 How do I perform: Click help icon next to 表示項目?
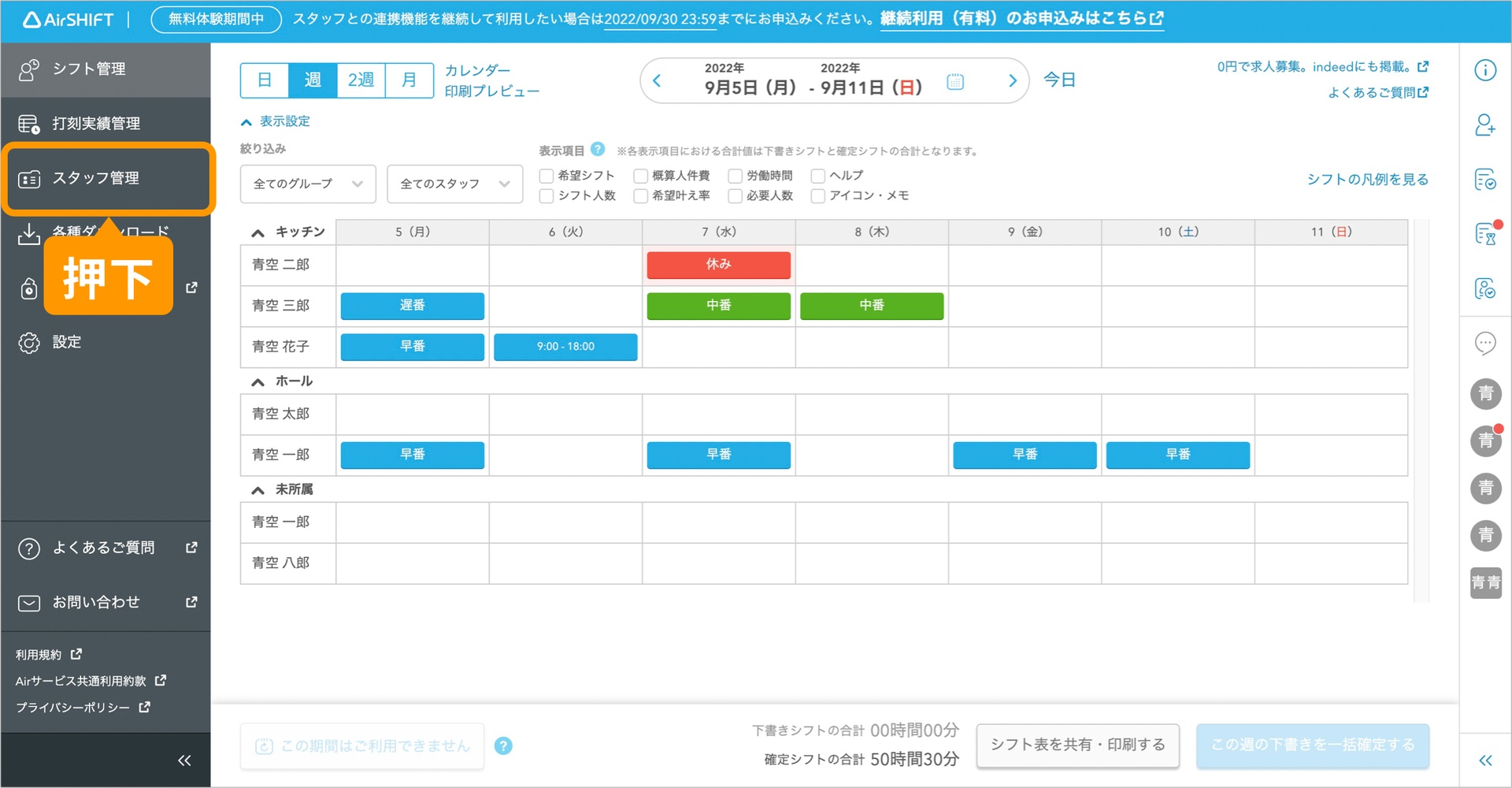(x=598, y=149)
